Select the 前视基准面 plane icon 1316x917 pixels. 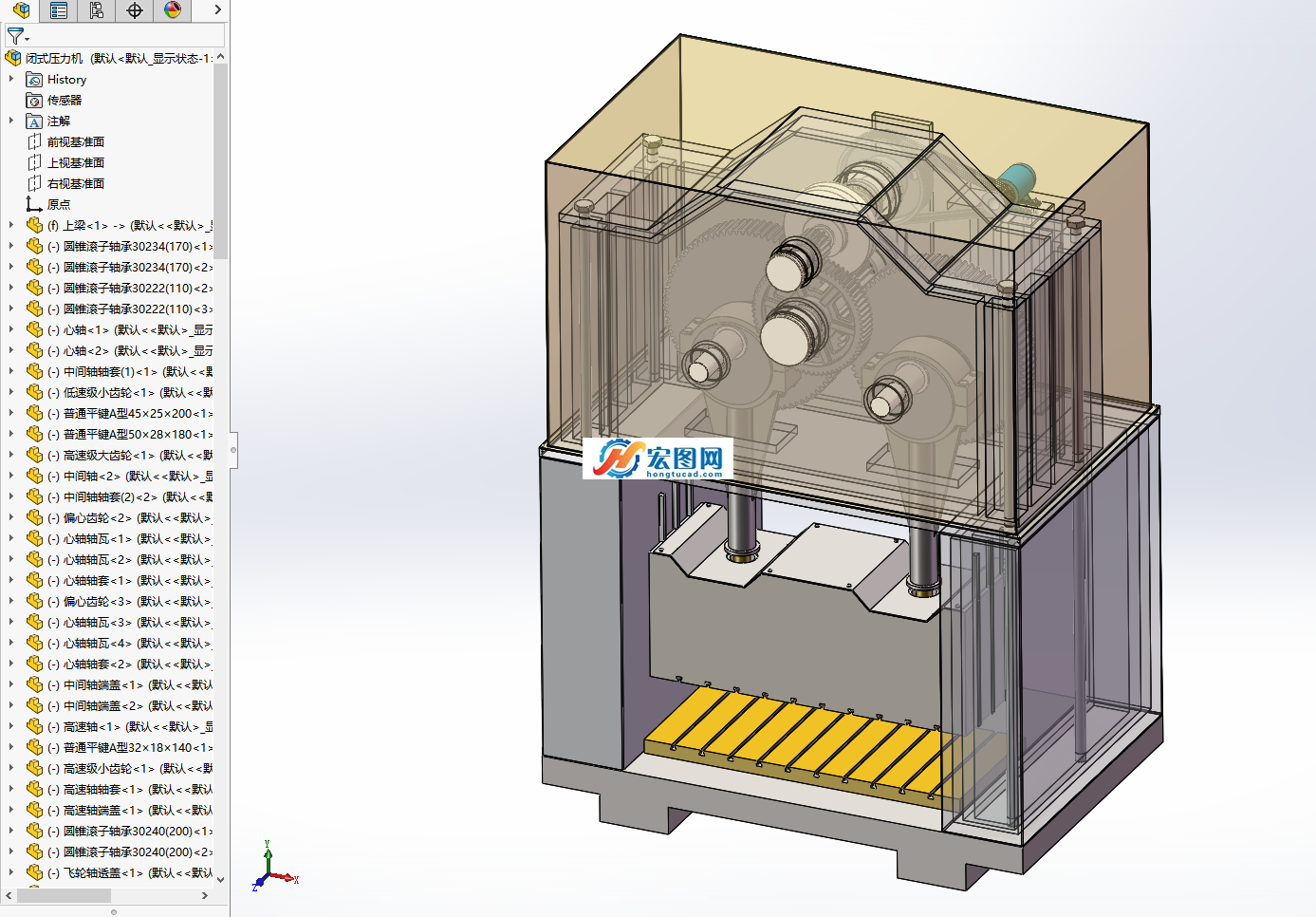tap(34, 142)
